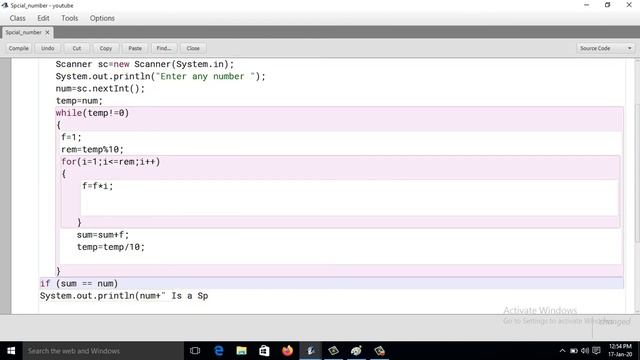The height and width of the screenshot is (360, 640).
Task: Show hidden system tray icons
Action: [562, 351]
